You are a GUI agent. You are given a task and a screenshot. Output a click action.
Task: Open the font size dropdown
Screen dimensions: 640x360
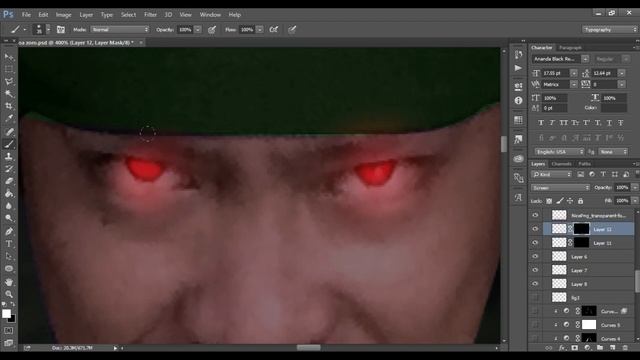click(x=573, y=73)
